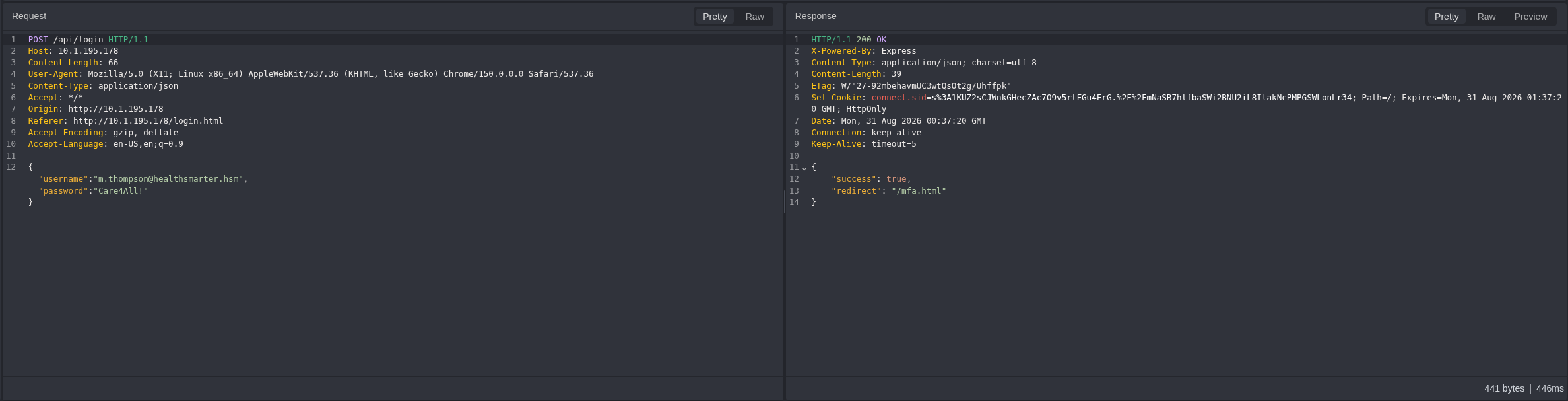This screenshot has height=401, width=1568.
Task: Select the ETag header line
Action: click(911, 86)
